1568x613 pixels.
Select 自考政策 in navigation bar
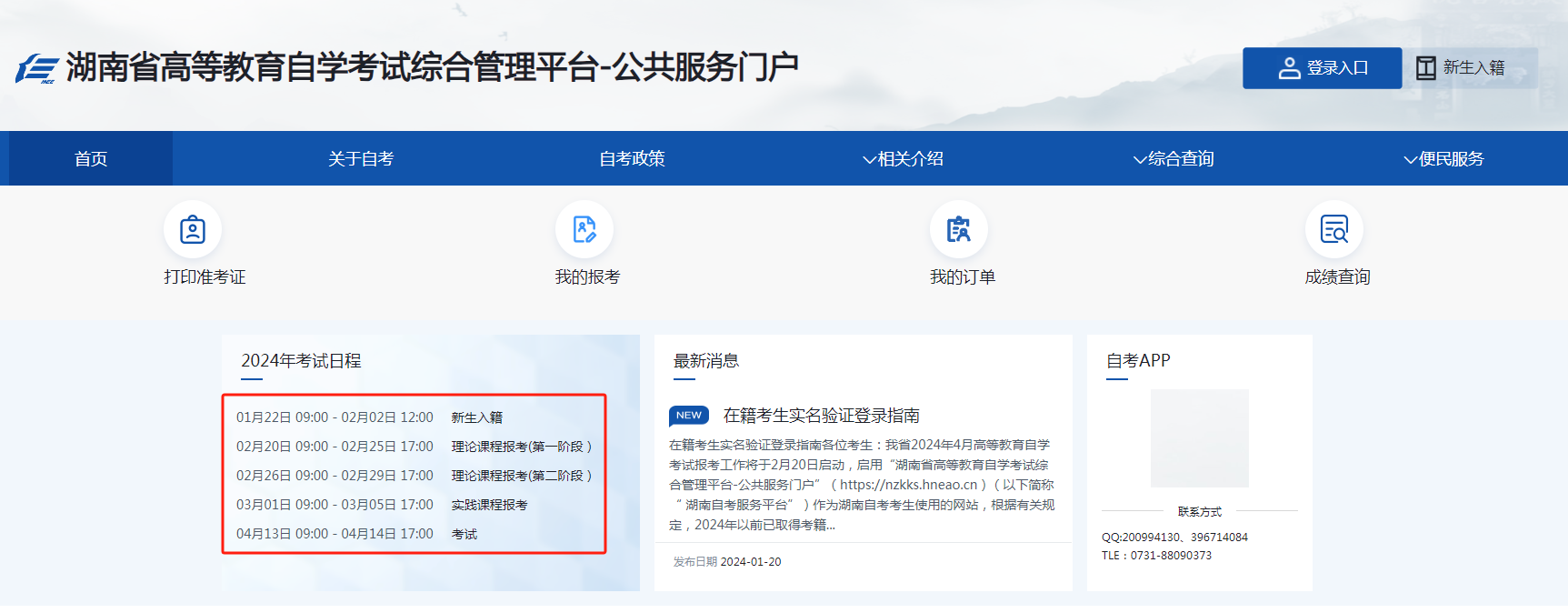(x=632, y=159)
